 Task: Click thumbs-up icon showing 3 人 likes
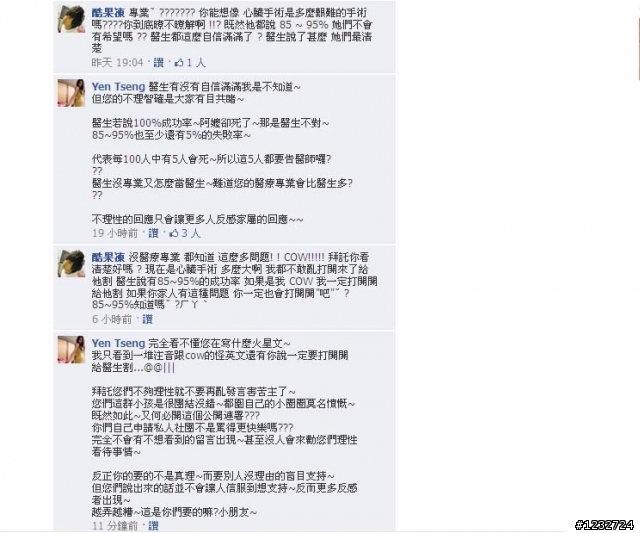pos(174,233)
